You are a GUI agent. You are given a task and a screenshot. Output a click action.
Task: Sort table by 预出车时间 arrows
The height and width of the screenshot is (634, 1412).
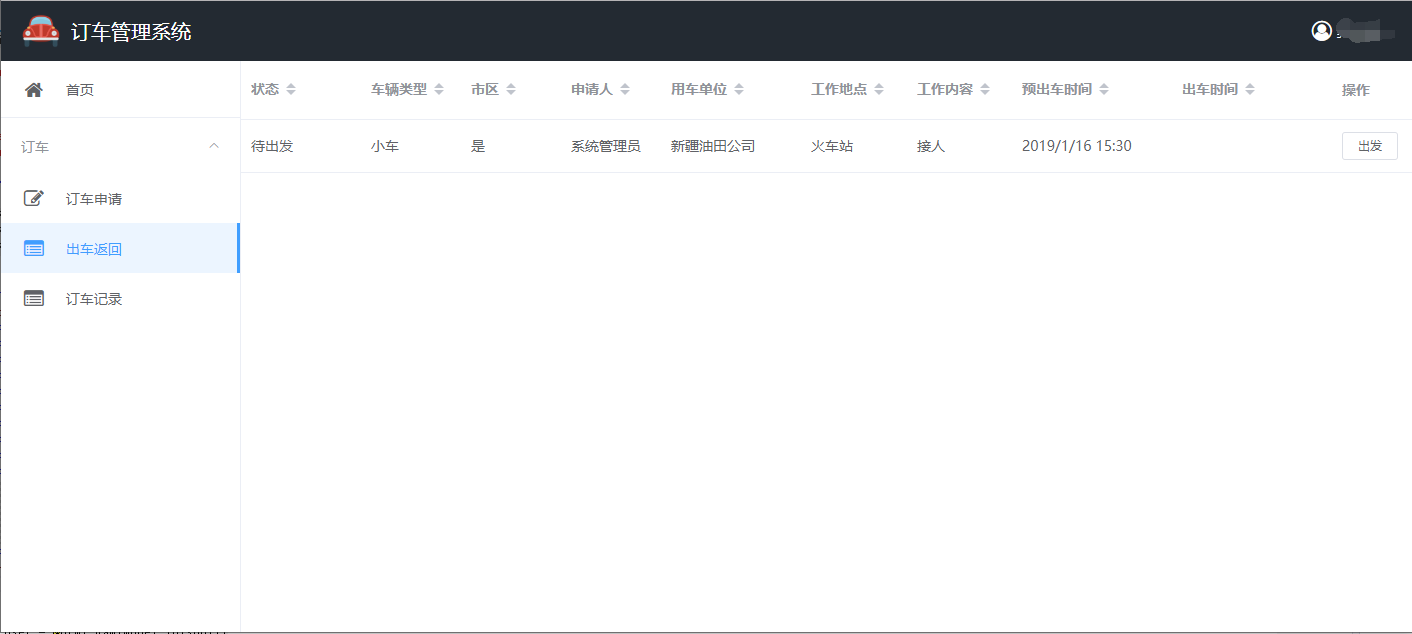click(1104, 90)
